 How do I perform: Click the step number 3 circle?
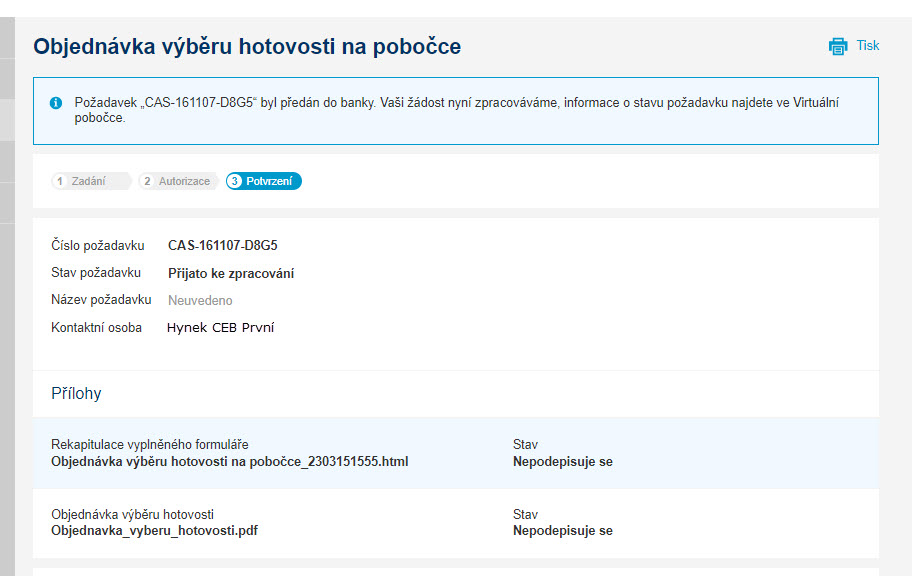pyautogui.click(x=234, y=181)
